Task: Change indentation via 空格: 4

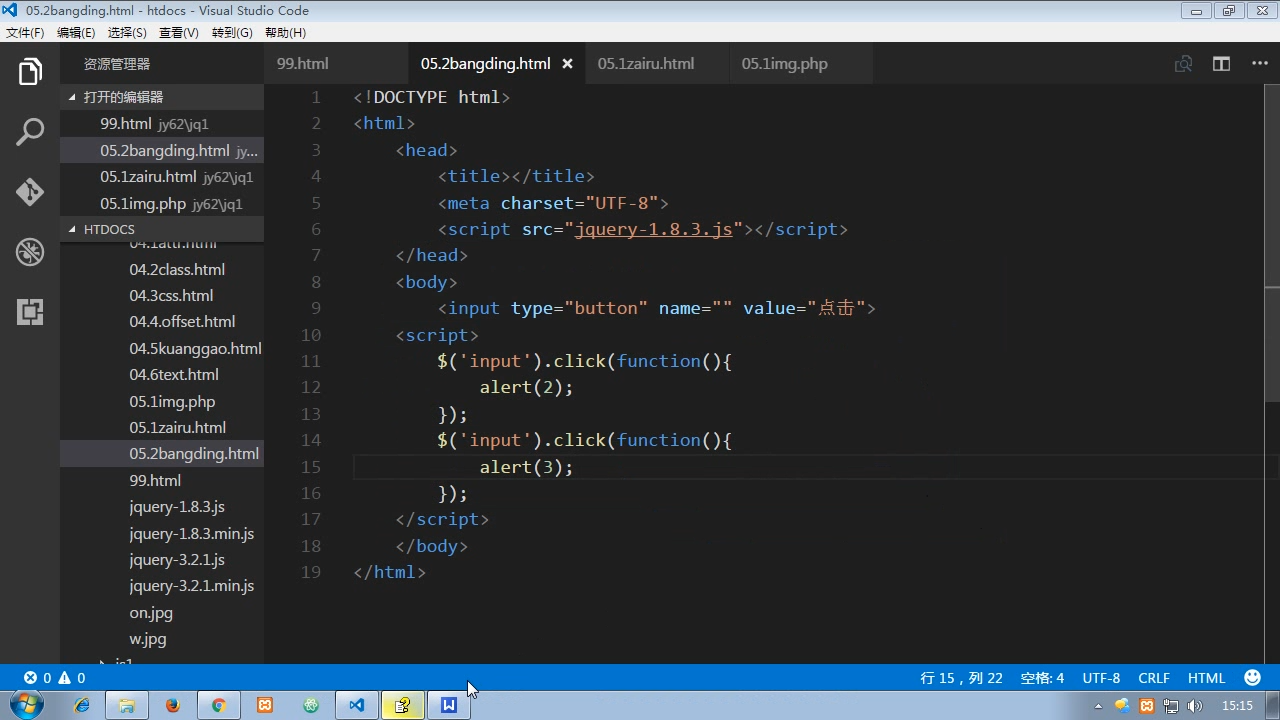Action: [1042, 678]
